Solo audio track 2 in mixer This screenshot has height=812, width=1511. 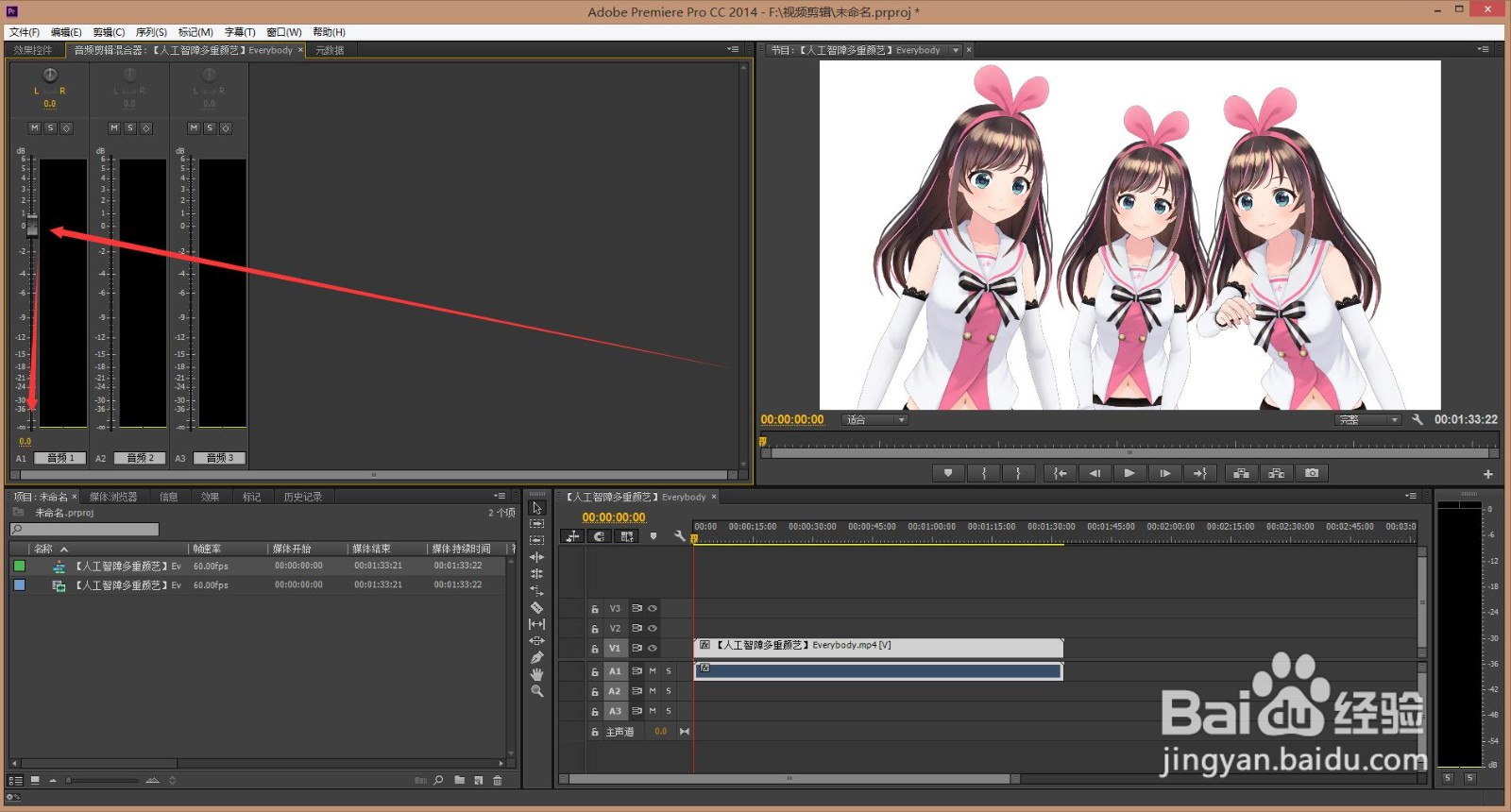(130, 127)
